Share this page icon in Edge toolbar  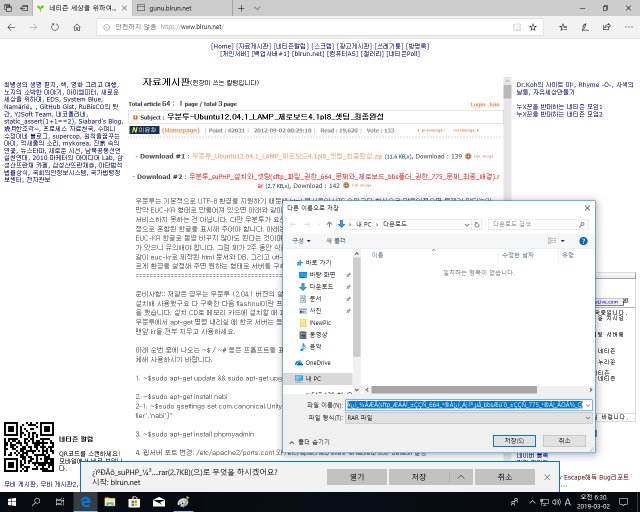pos(607,27)
